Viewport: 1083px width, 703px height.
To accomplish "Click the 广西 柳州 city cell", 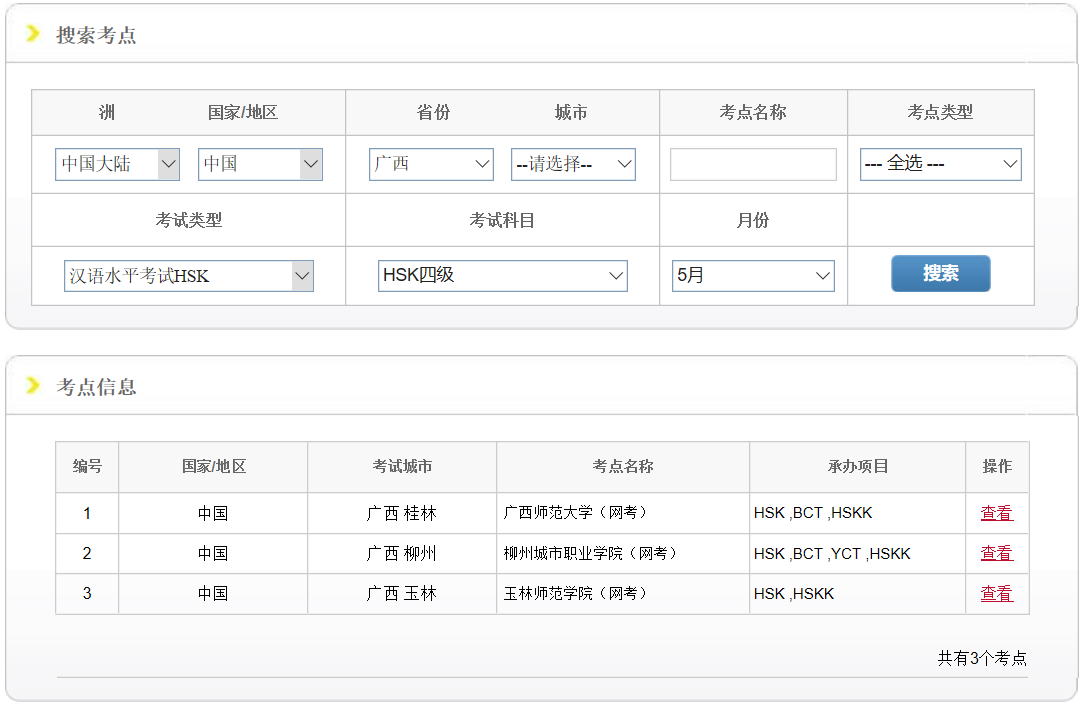I will click(401, 553).
